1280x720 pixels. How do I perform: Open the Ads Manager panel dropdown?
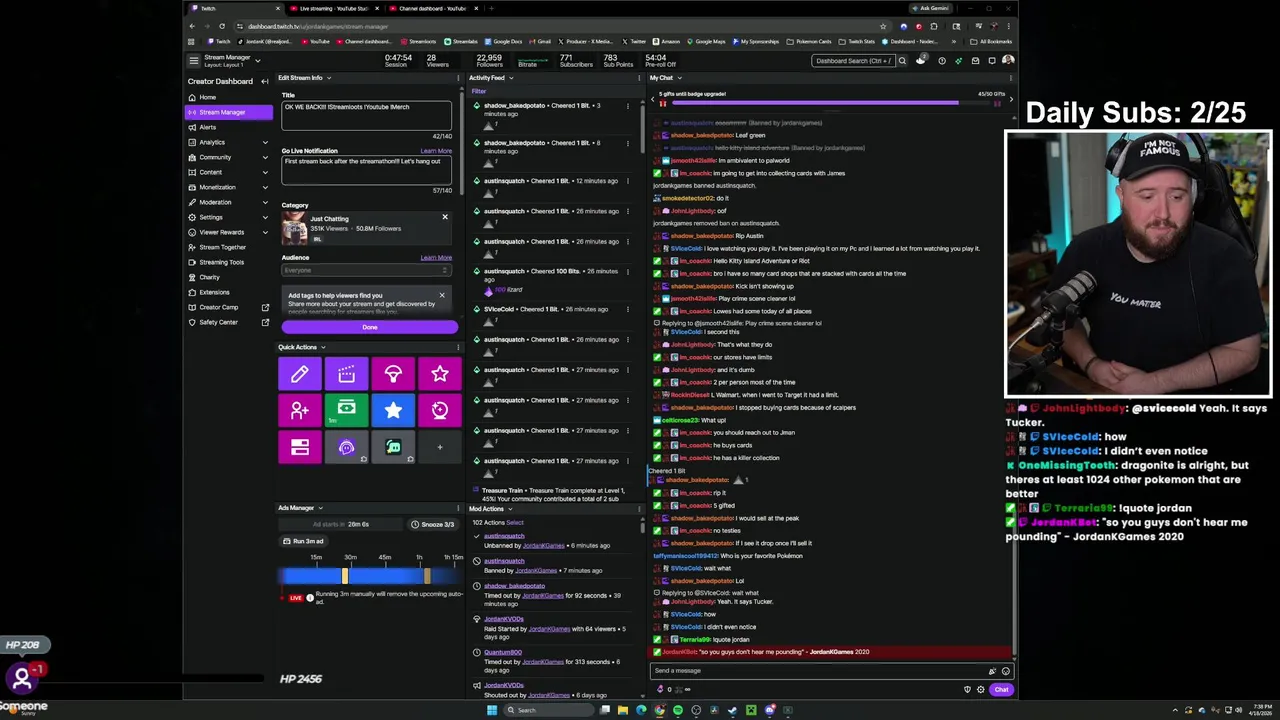[x=320, y=508]
